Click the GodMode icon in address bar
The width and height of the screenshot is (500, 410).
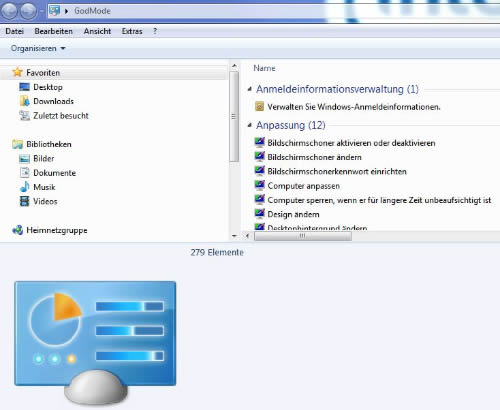[x=55, y=11]
